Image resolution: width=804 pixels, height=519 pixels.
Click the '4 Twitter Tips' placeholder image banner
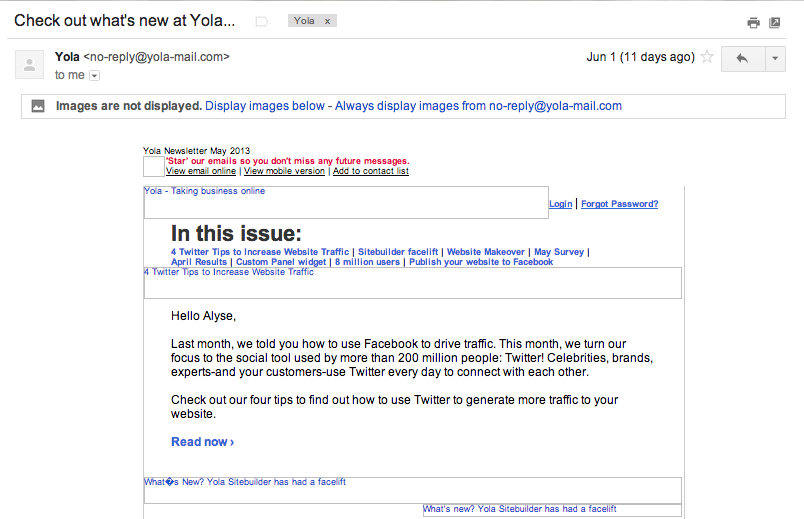click(413, 283)
